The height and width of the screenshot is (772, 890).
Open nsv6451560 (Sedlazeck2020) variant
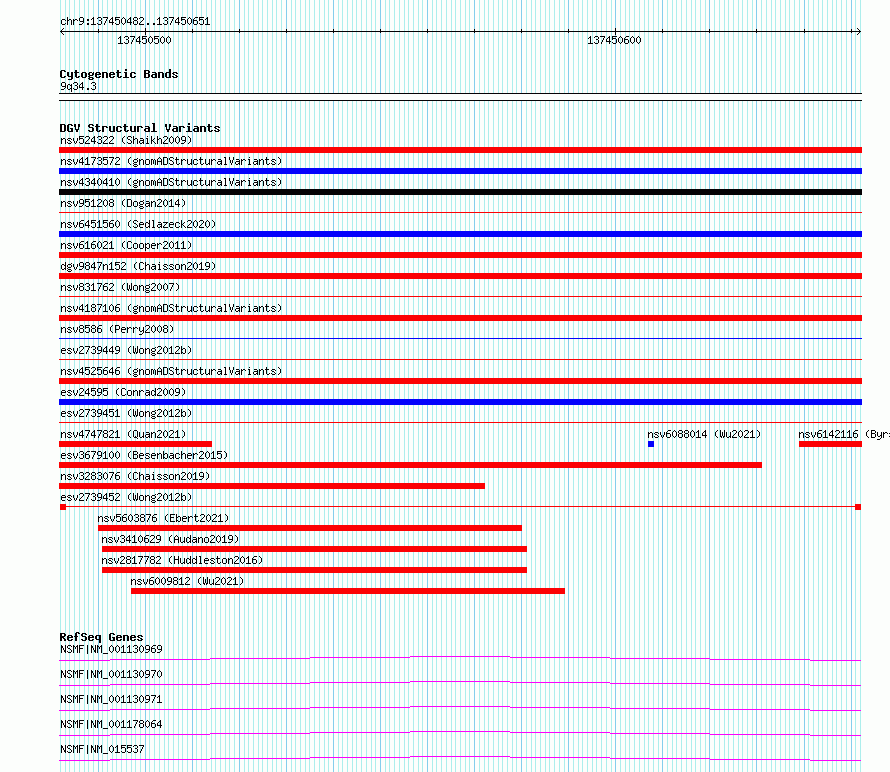[x=138, y=224]
